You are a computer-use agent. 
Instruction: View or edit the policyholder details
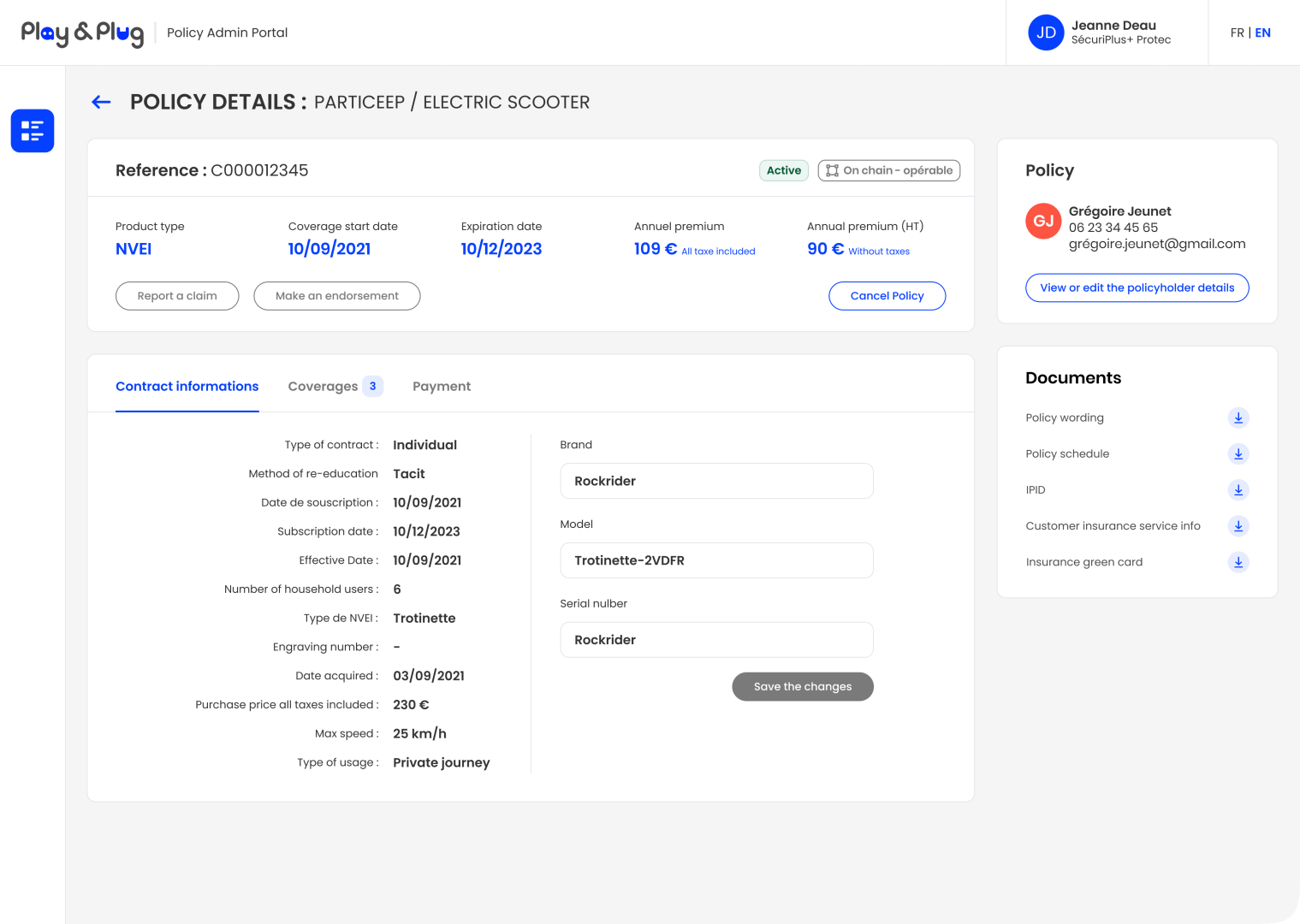click(x=1137, y=288)
